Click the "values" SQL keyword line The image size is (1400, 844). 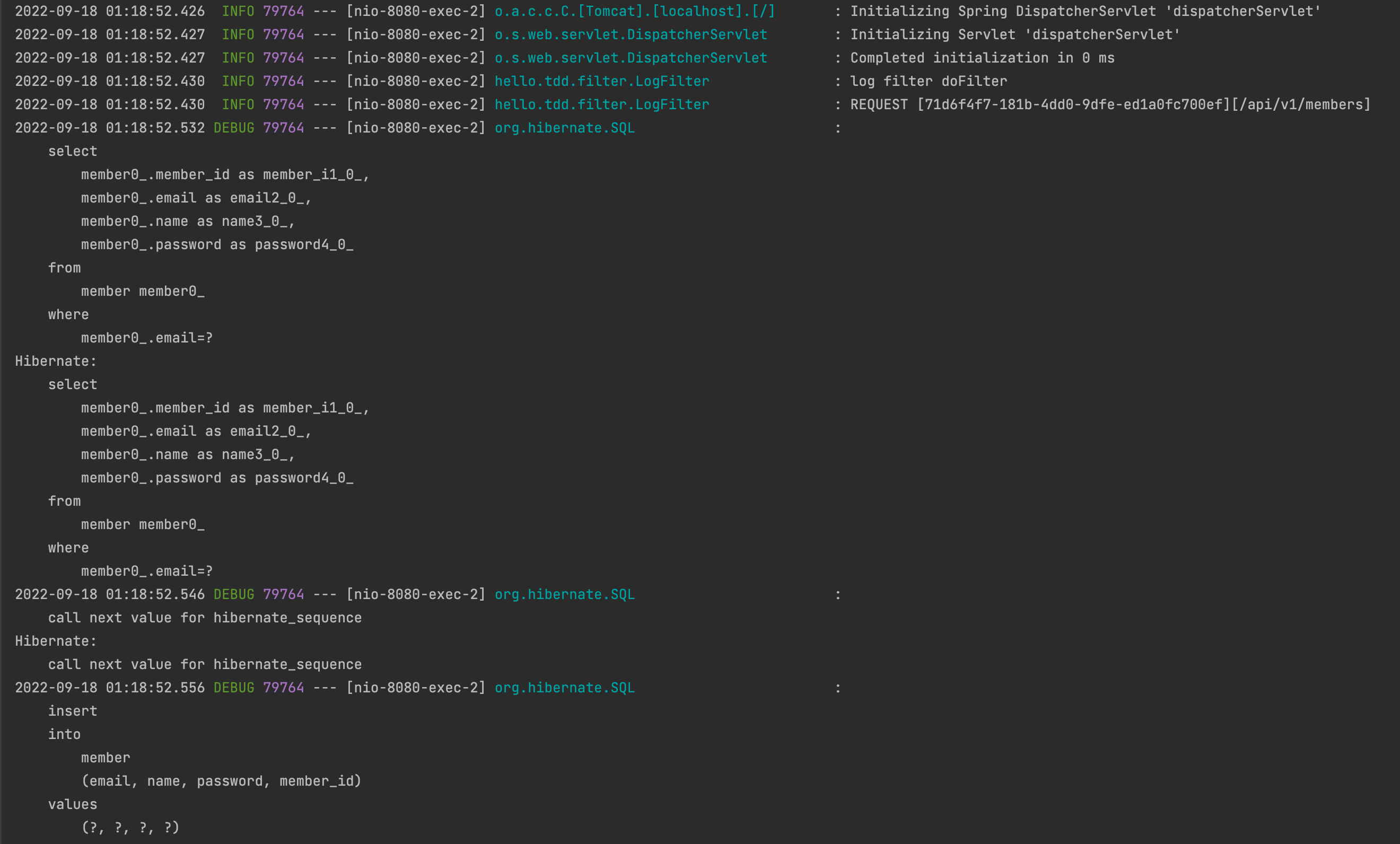click(x=73, y=804)
